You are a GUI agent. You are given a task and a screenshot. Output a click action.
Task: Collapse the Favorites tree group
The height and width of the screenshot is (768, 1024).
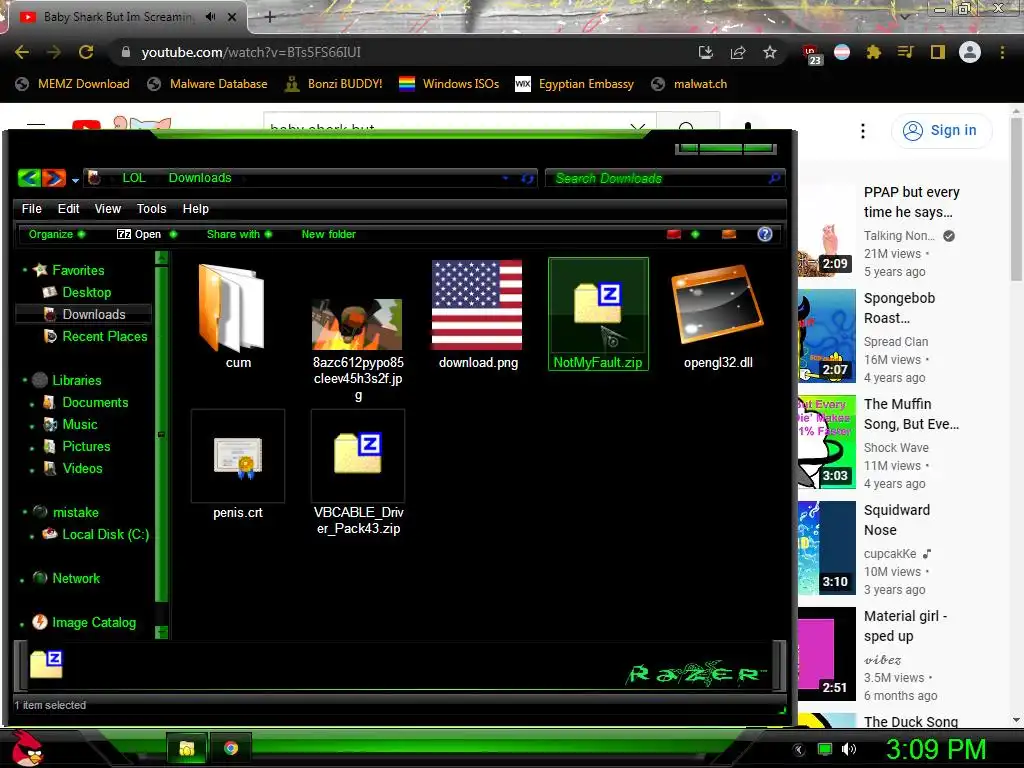(25, 270)
